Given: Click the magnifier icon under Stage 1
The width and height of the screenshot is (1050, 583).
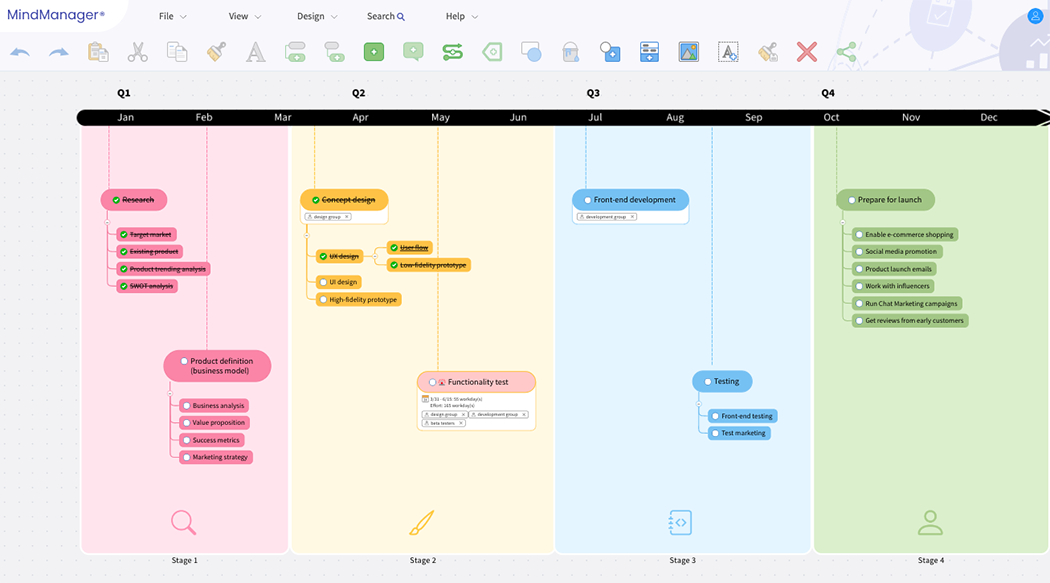Looking at the screenshot, I should point(183,522).
